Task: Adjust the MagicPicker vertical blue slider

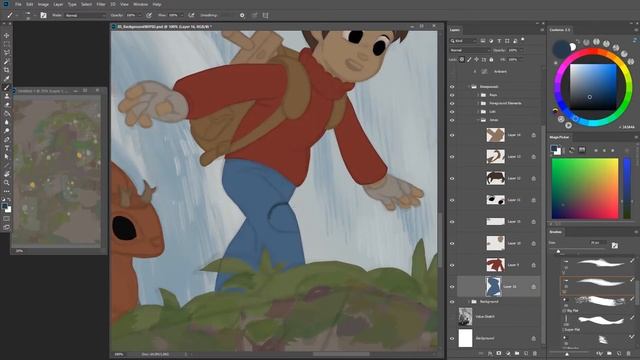Action: [627, 189]
